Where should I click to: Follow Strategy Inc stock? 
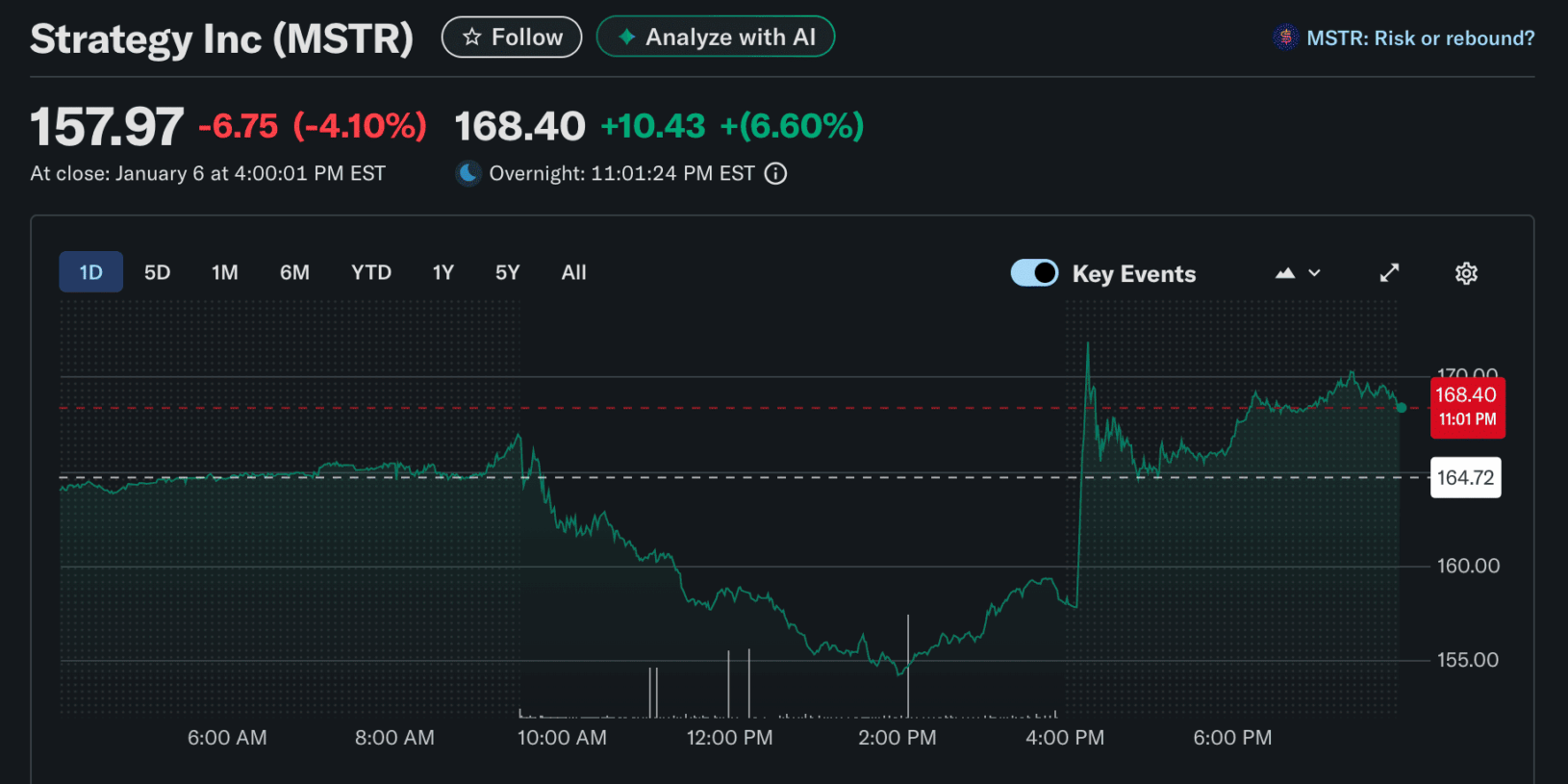(x=512, y=38)
